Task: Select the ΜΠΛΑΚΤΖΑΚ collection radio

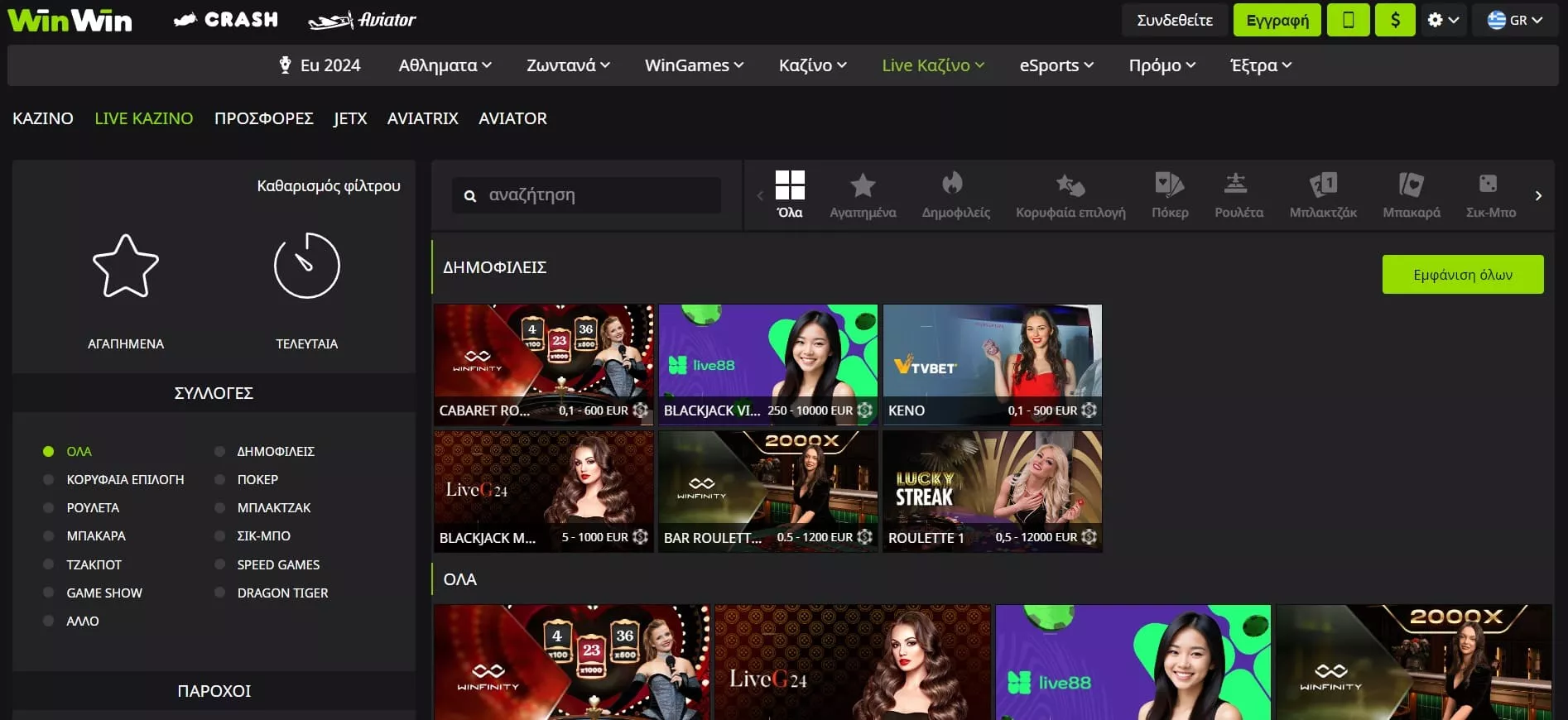Action: coord(220,508)
